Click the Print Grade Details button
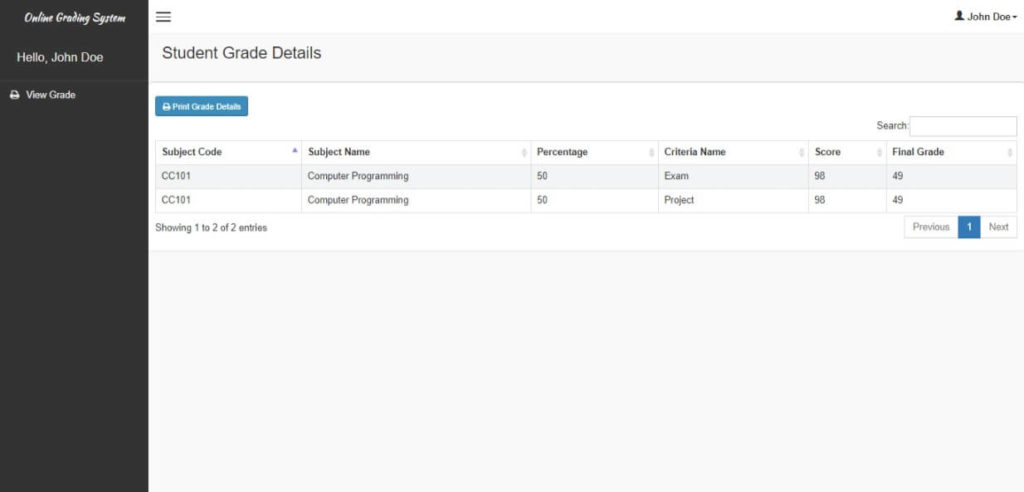 [x=201, y=107]
